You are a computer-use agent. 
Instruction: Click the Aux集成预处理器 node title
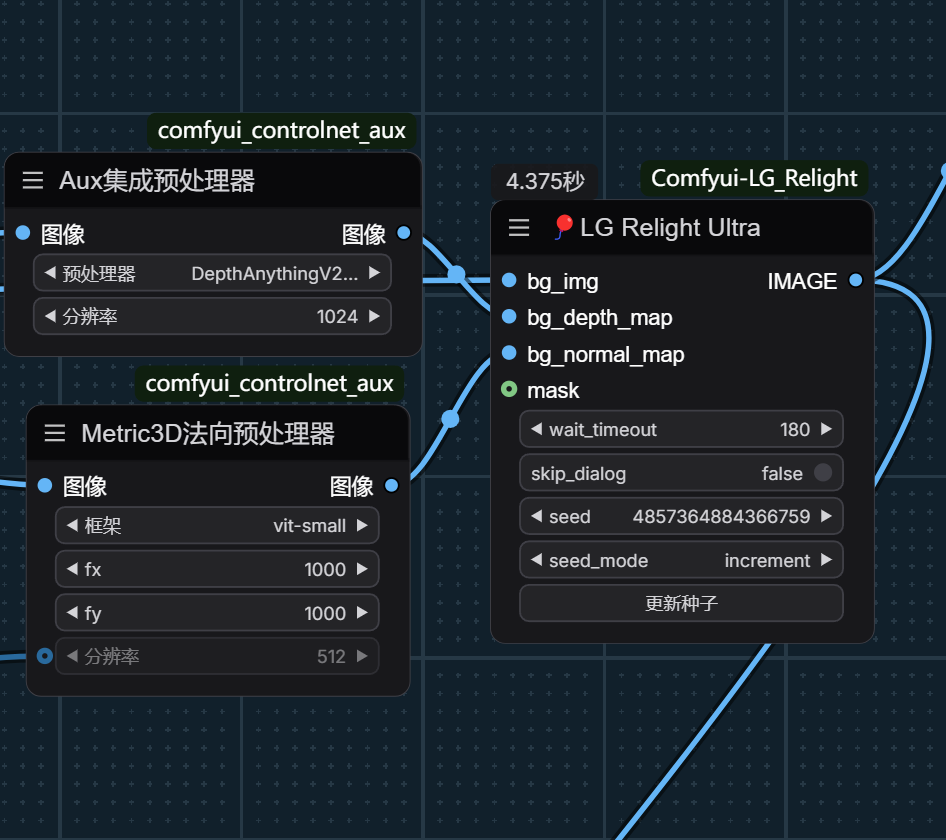pos(157,180)
